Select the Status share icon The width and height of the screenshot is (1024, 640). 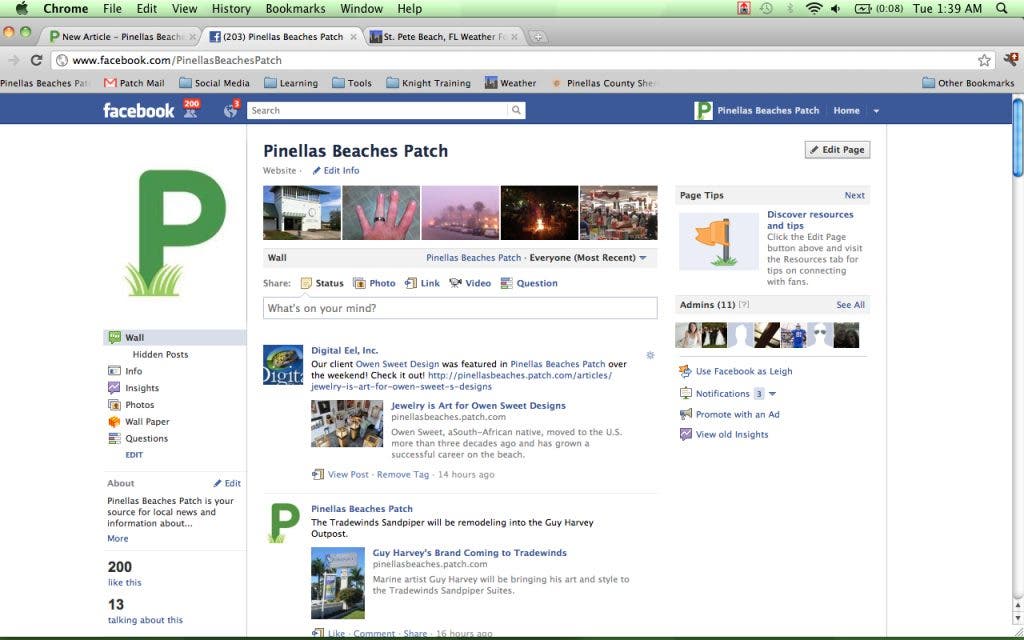(x=306, y=283)
